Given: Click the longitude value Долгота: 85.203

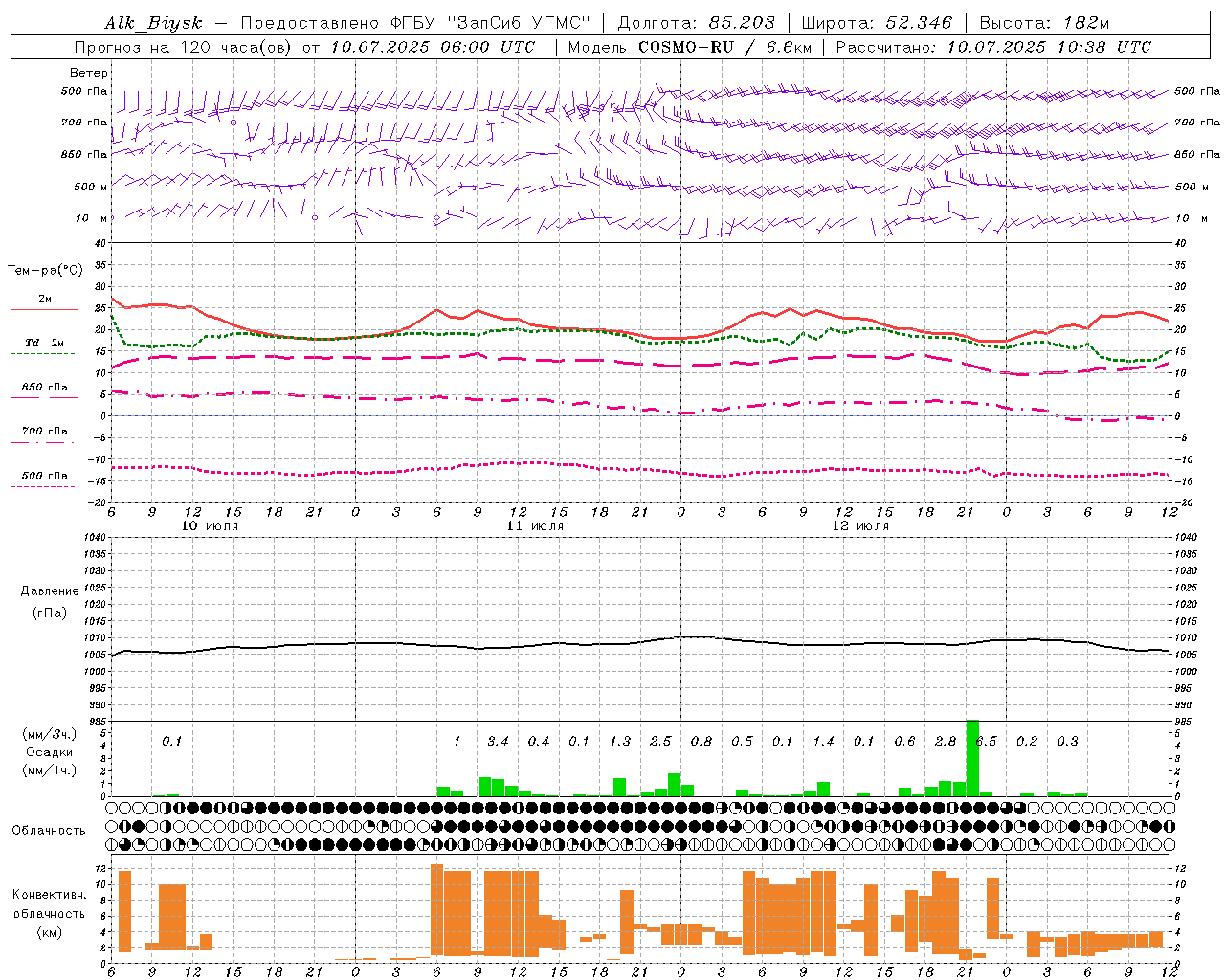Looking at the screenshot, I should coord(697,23).
